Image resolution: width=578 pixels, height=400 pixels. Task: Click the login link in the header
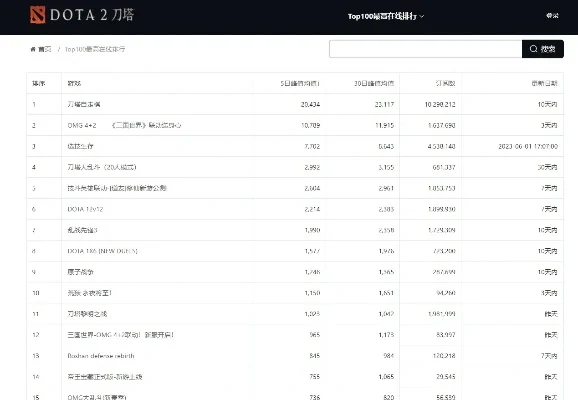pyautogui.click(x=552, y=15)
